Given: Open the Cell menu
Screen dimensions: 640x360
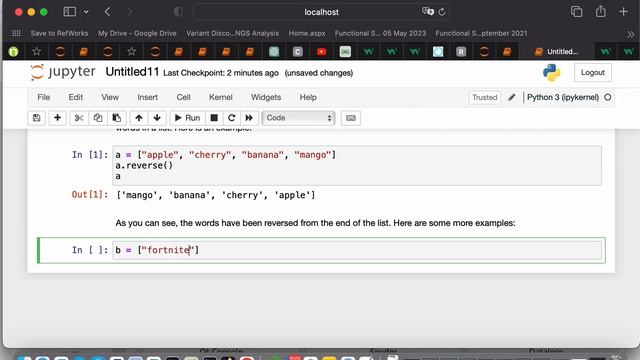Looking at the screenshot, I should (x=183, y=97).
